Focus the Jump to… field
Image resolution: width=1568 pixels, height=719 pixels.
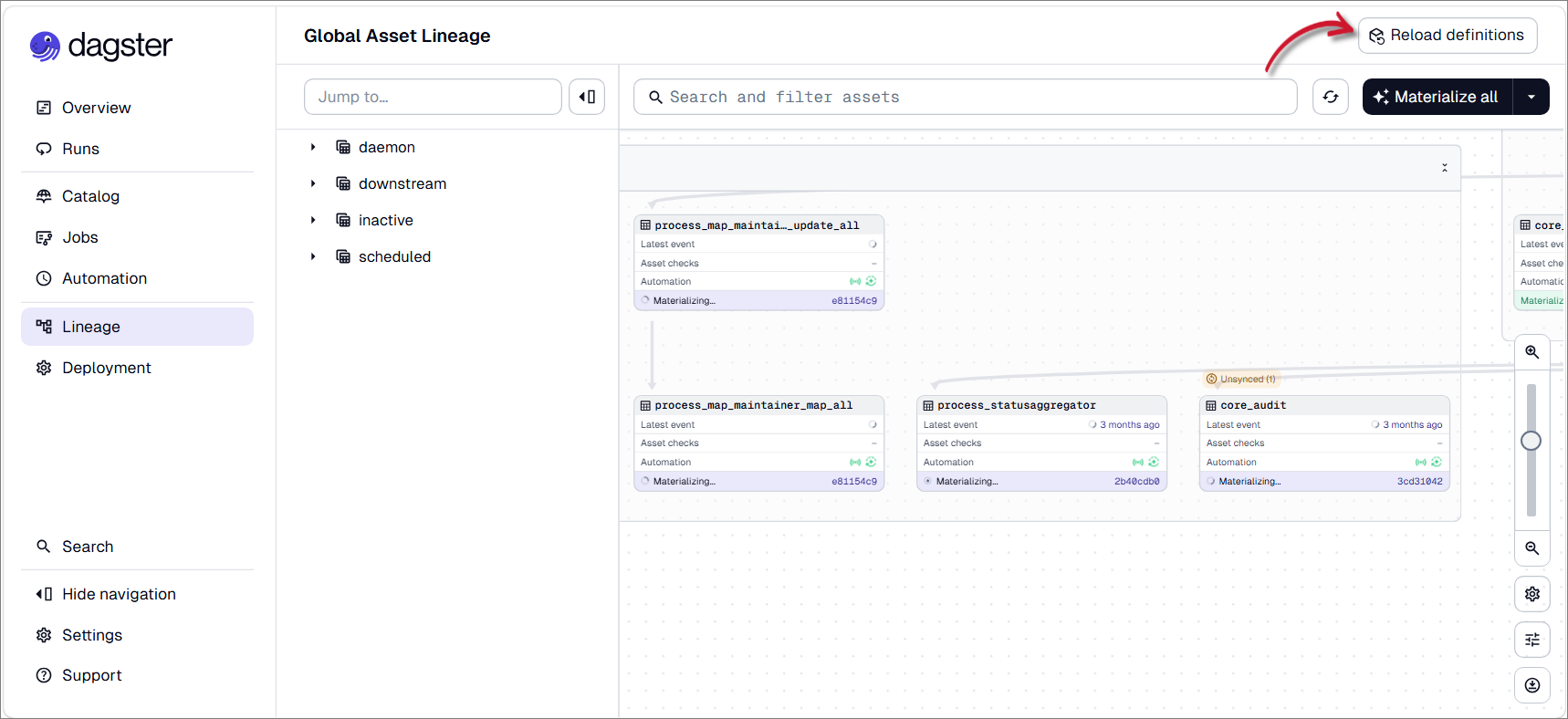pyautogui.click(x=433, y=97)
